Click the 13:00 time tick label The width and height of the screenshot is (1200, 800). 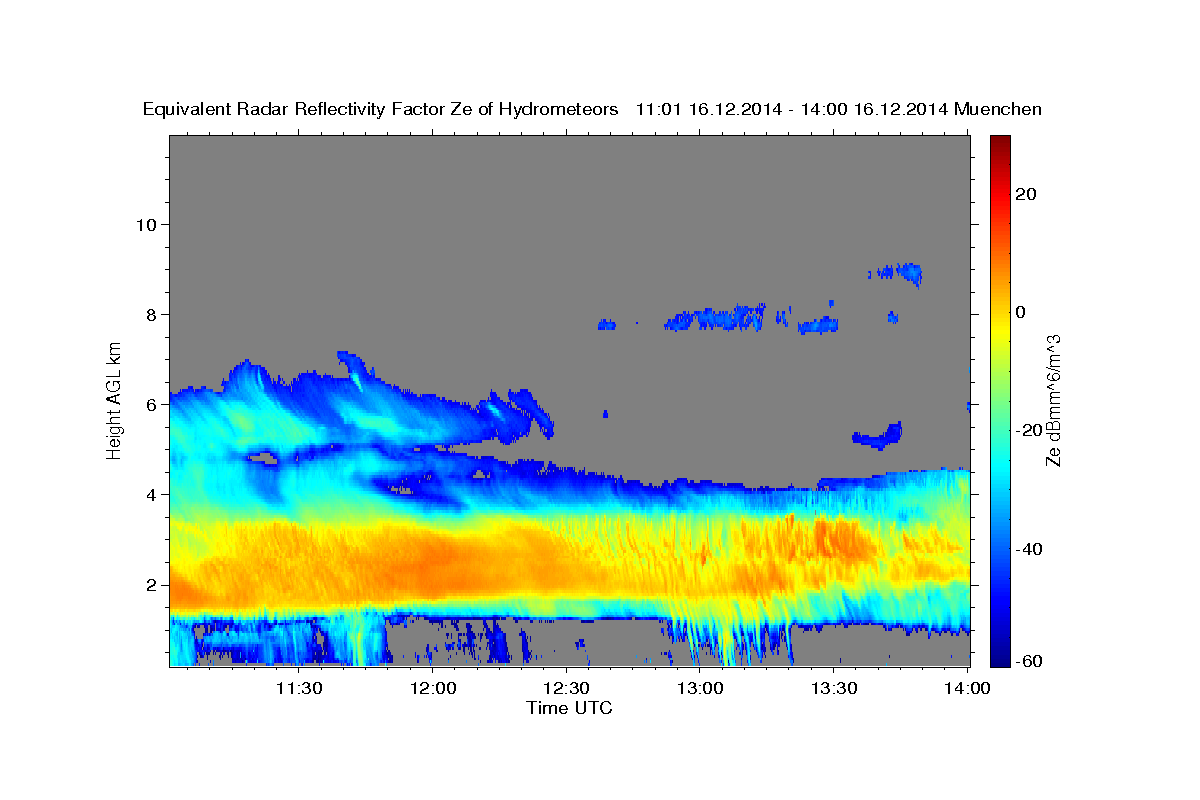pos(700,688)
